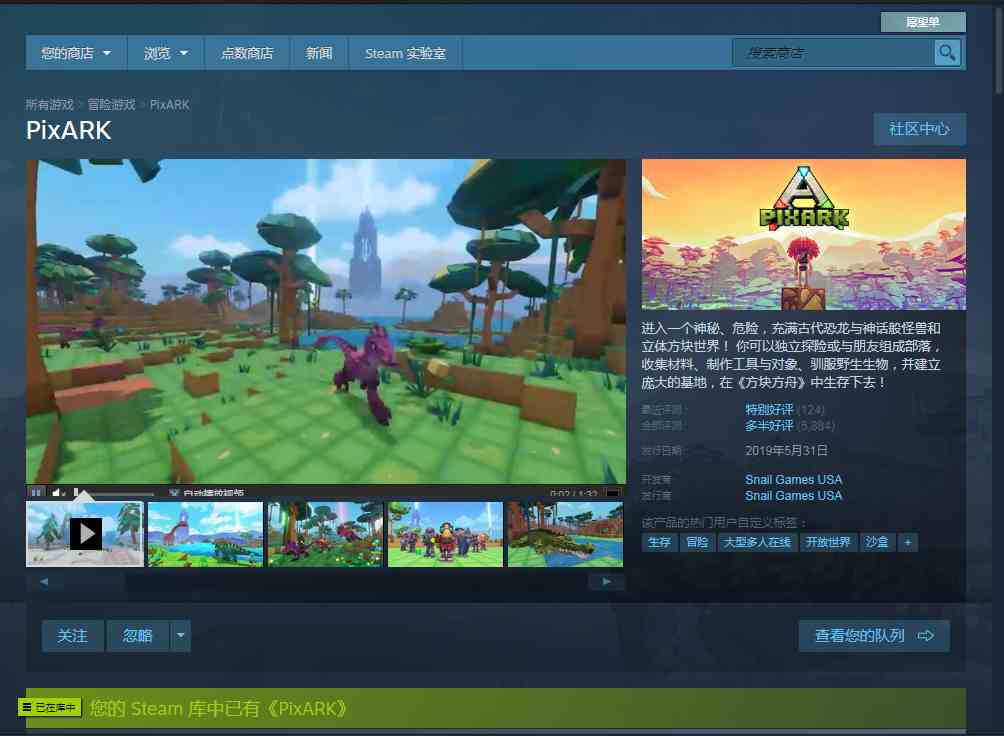Image resolution: width=1004 pixels, height=736 pixels.
Task: Open Steam 实验室 tab
Action: (405, 53)
